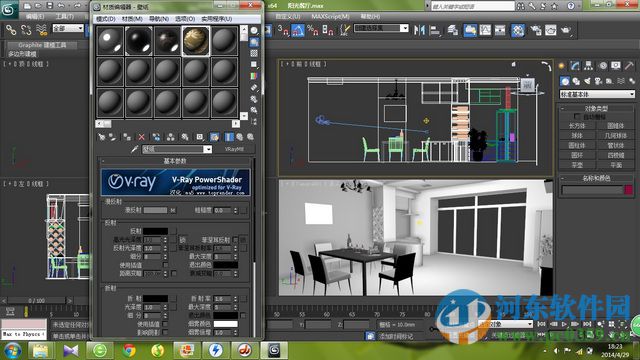Click Sample Type sphere icon in side toolbar
Screen dimensions: 640x360
254,31
